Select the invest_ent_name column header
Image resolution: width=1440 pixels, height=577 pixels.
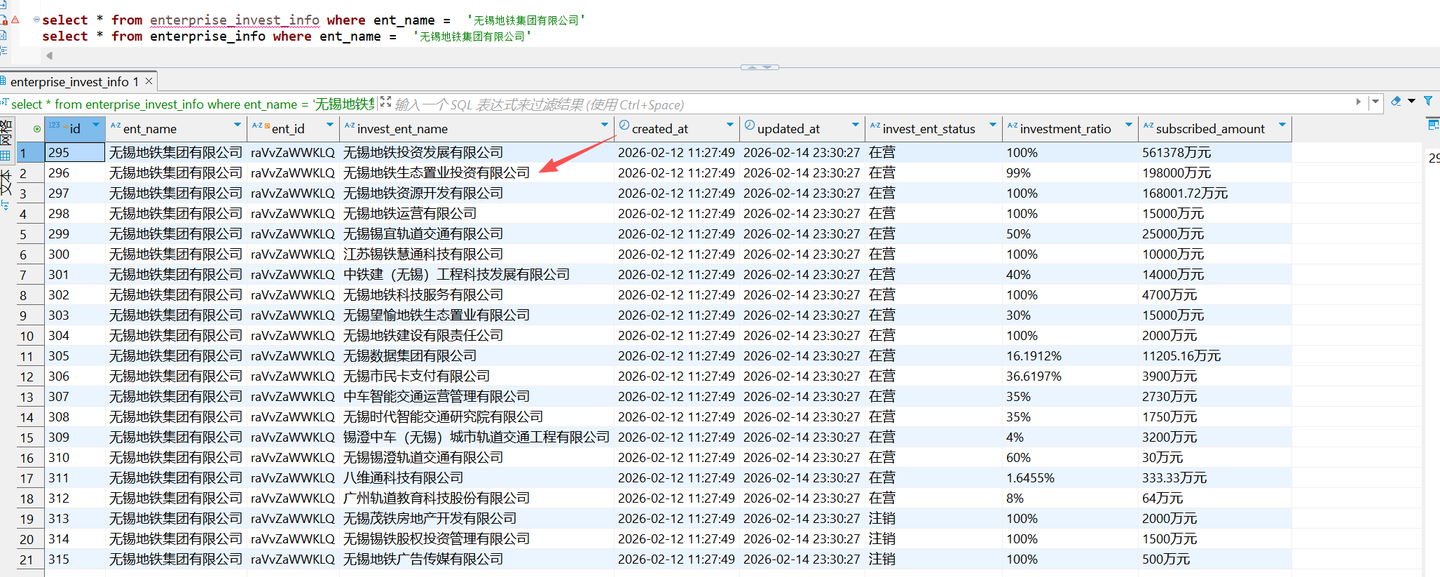(x=477, y=129)
